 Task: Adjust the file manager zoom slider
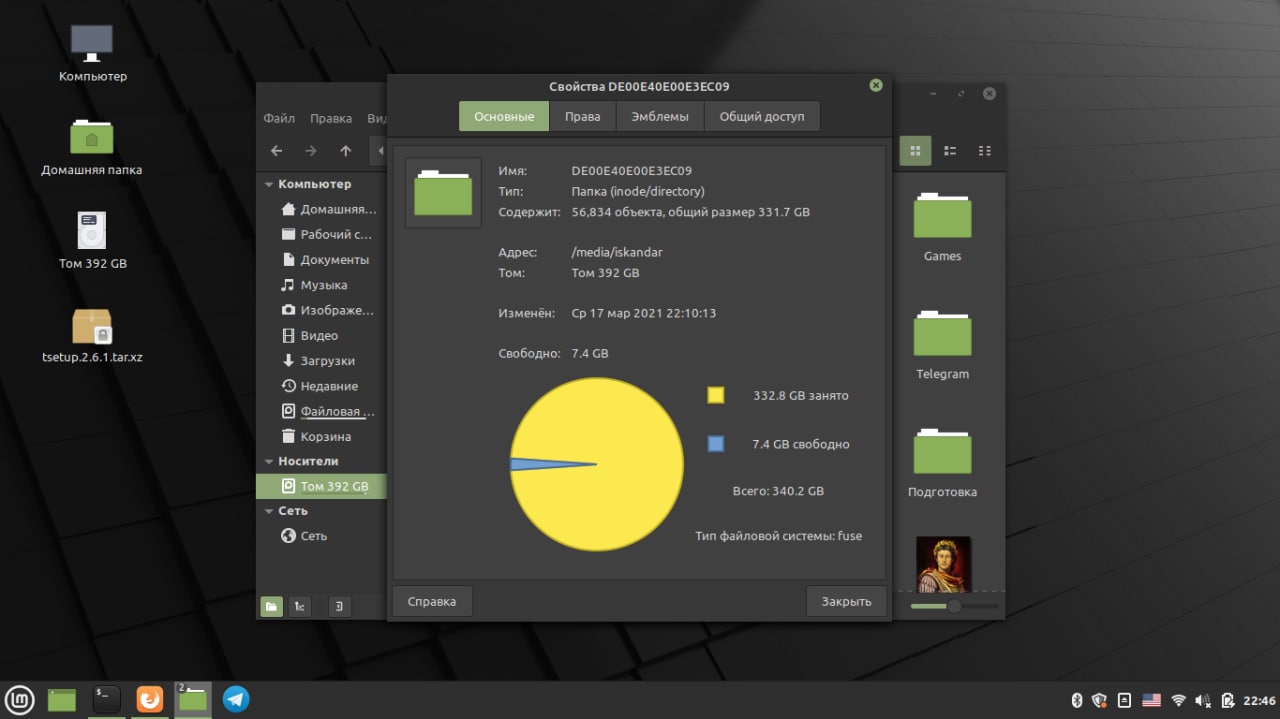point(954,606)
